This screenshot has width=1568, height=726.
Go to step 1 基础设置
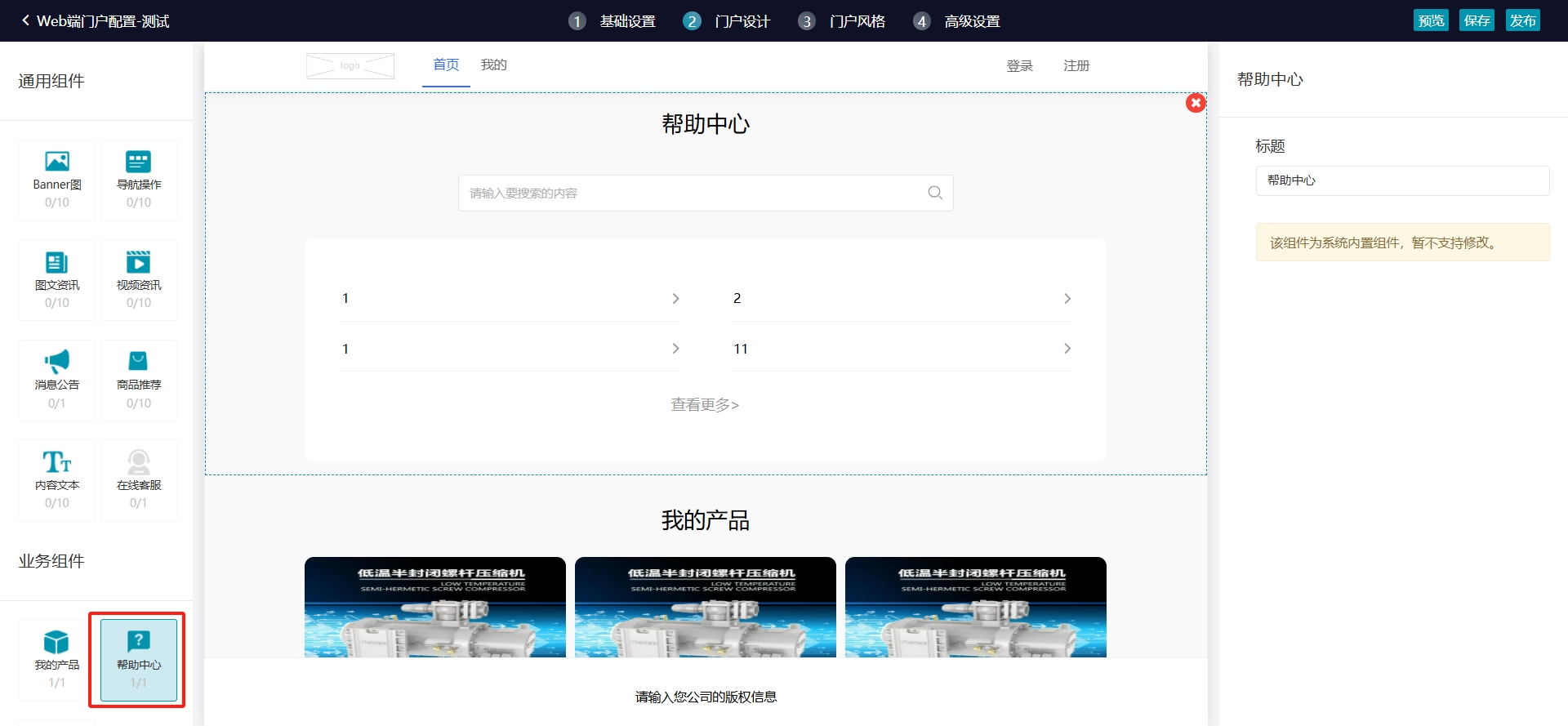(612, 21)
